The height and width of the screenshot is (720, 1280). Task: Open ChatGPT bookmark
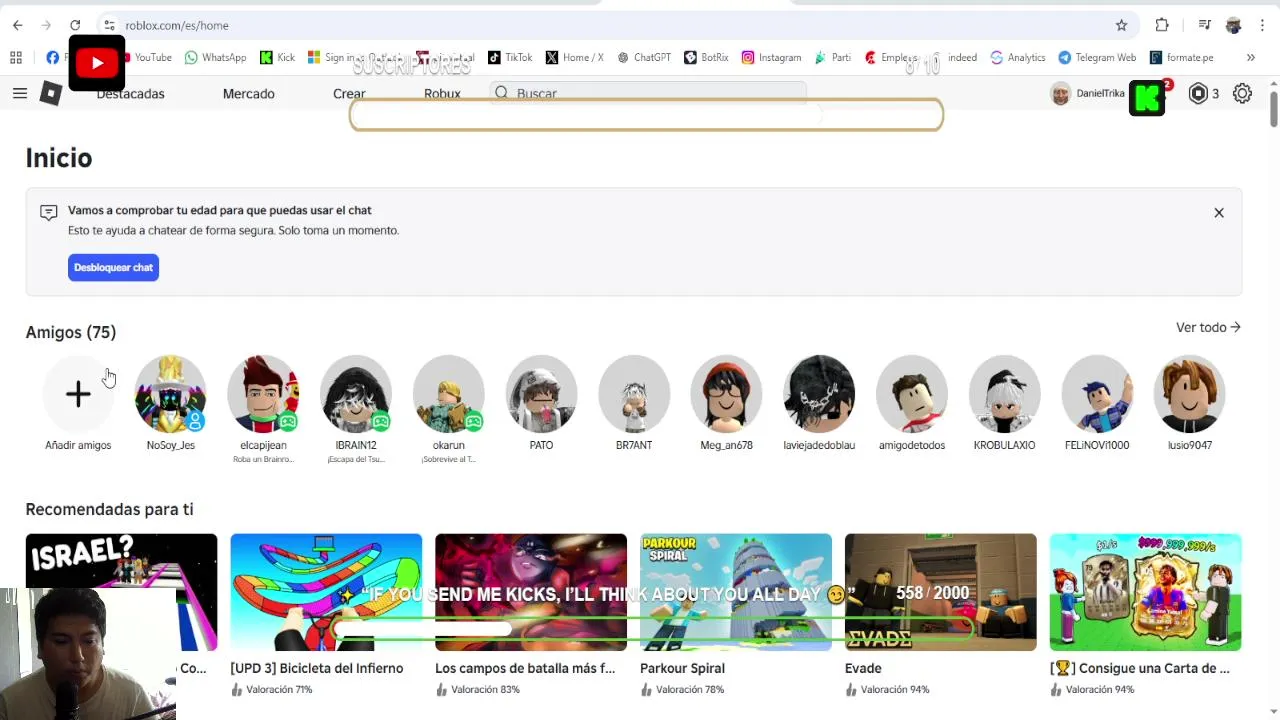tap(644, 57)
